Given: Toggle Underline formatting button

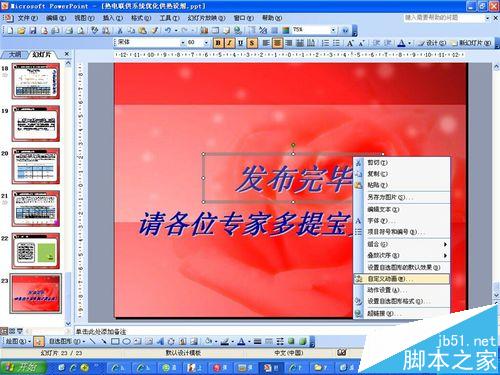Looking at the screenshot, I should pos(240,43).
